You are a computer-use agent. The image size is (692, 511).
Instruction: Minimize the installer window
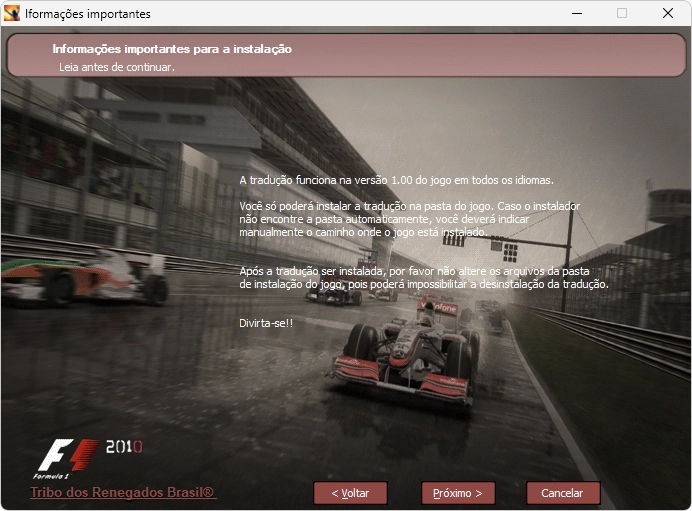coord(576,13)
